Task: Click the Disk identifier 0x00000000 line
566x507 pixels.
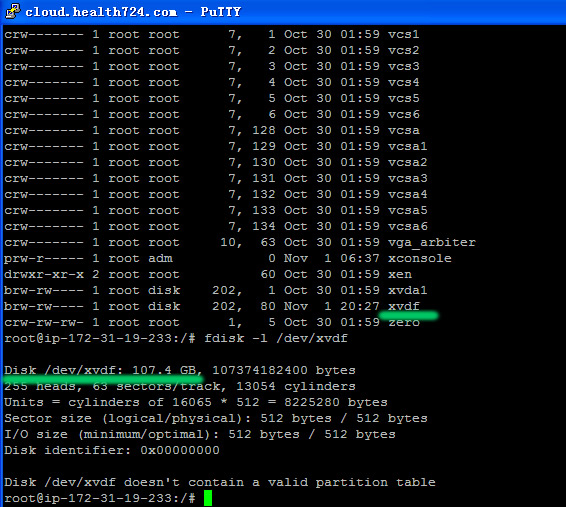Action: [x=112, y=450]
